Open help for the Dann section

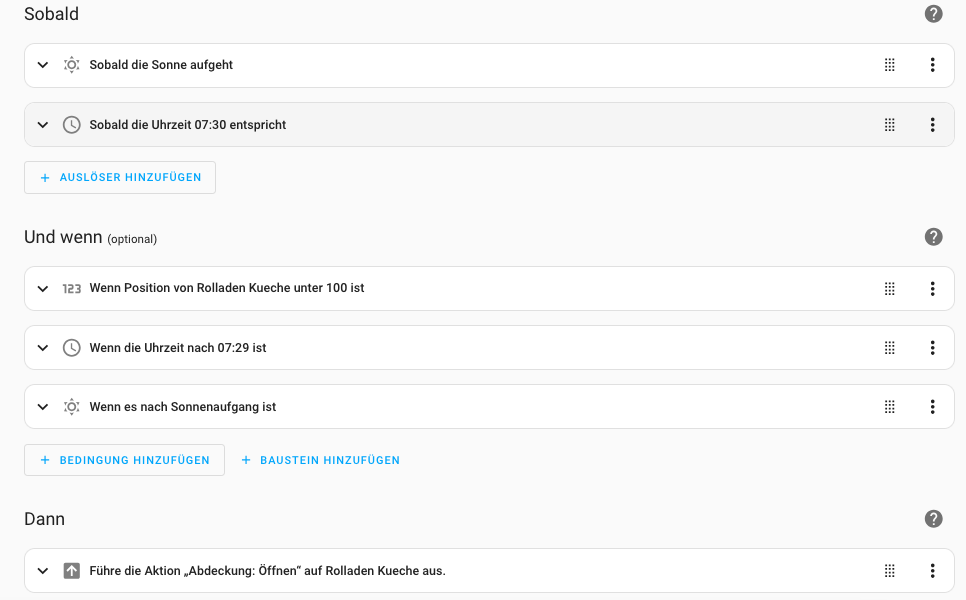tap(933, 519)
